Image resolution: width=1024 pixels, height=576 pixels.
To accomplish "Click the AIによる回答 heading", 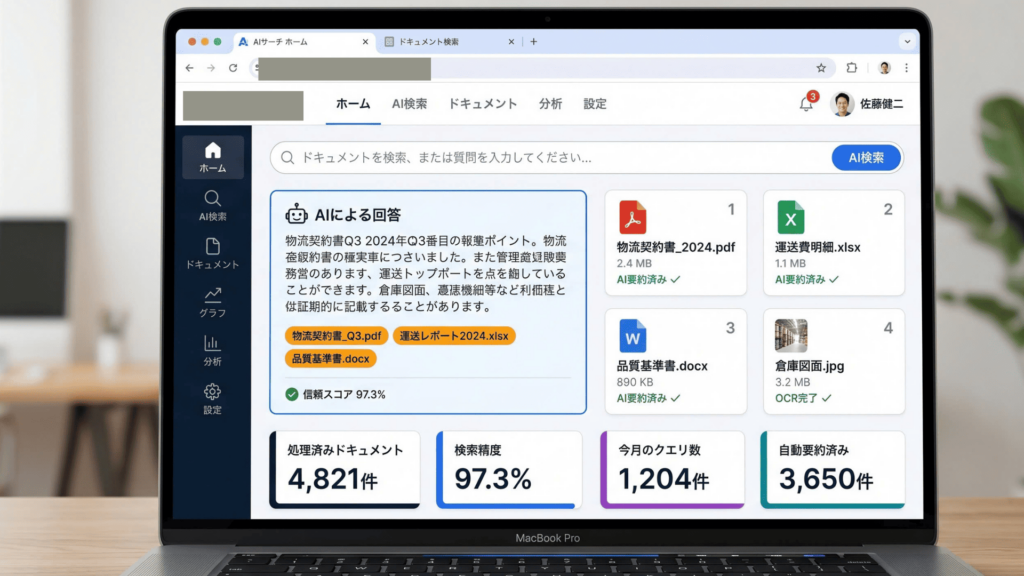I will click(358, 215).
